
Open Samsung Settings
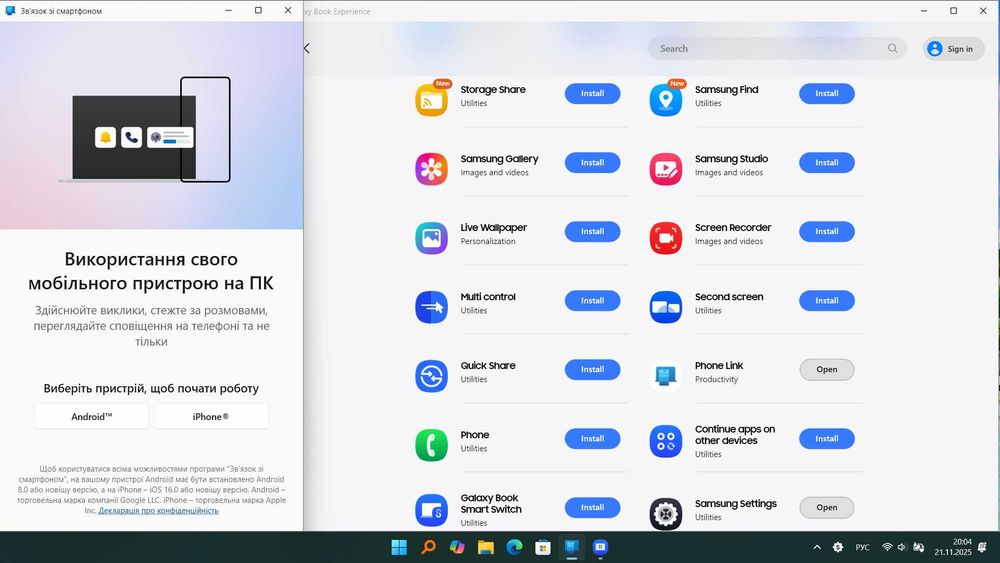(x=827, y=508)
